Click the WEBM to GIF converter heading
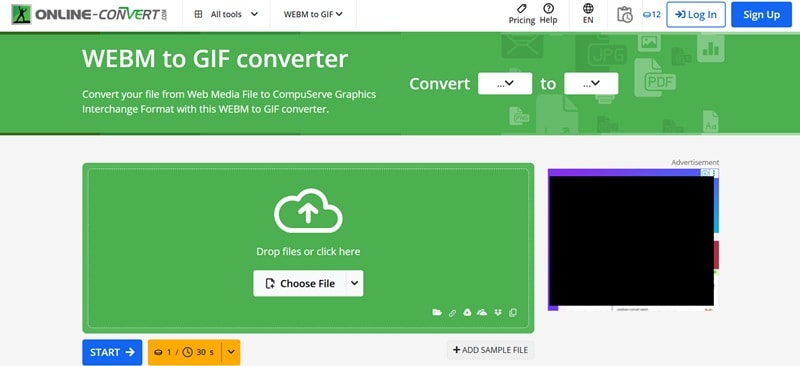 coord(215,59)
